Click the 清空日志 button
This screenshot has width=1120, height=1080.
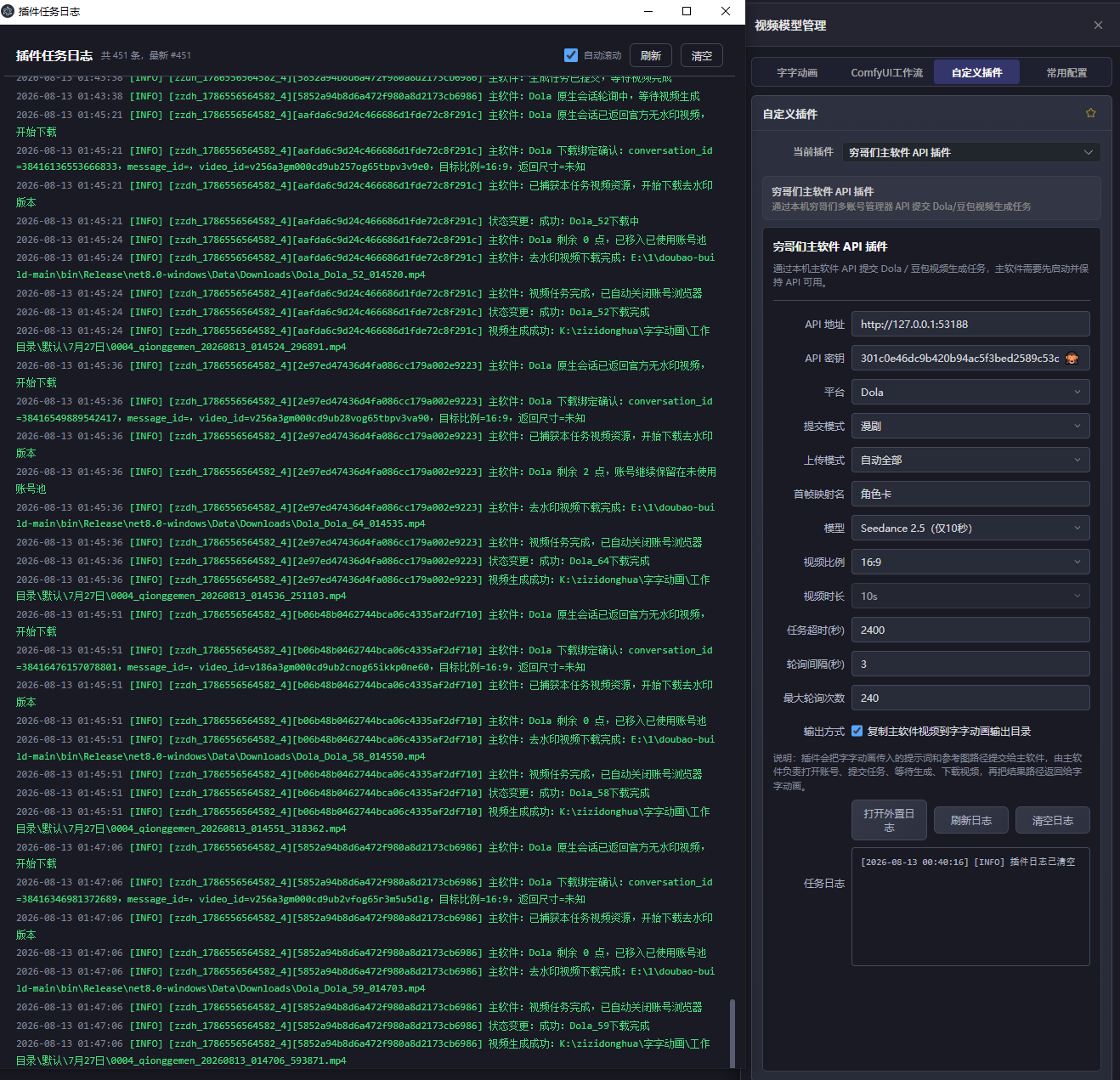(1052, 820)
